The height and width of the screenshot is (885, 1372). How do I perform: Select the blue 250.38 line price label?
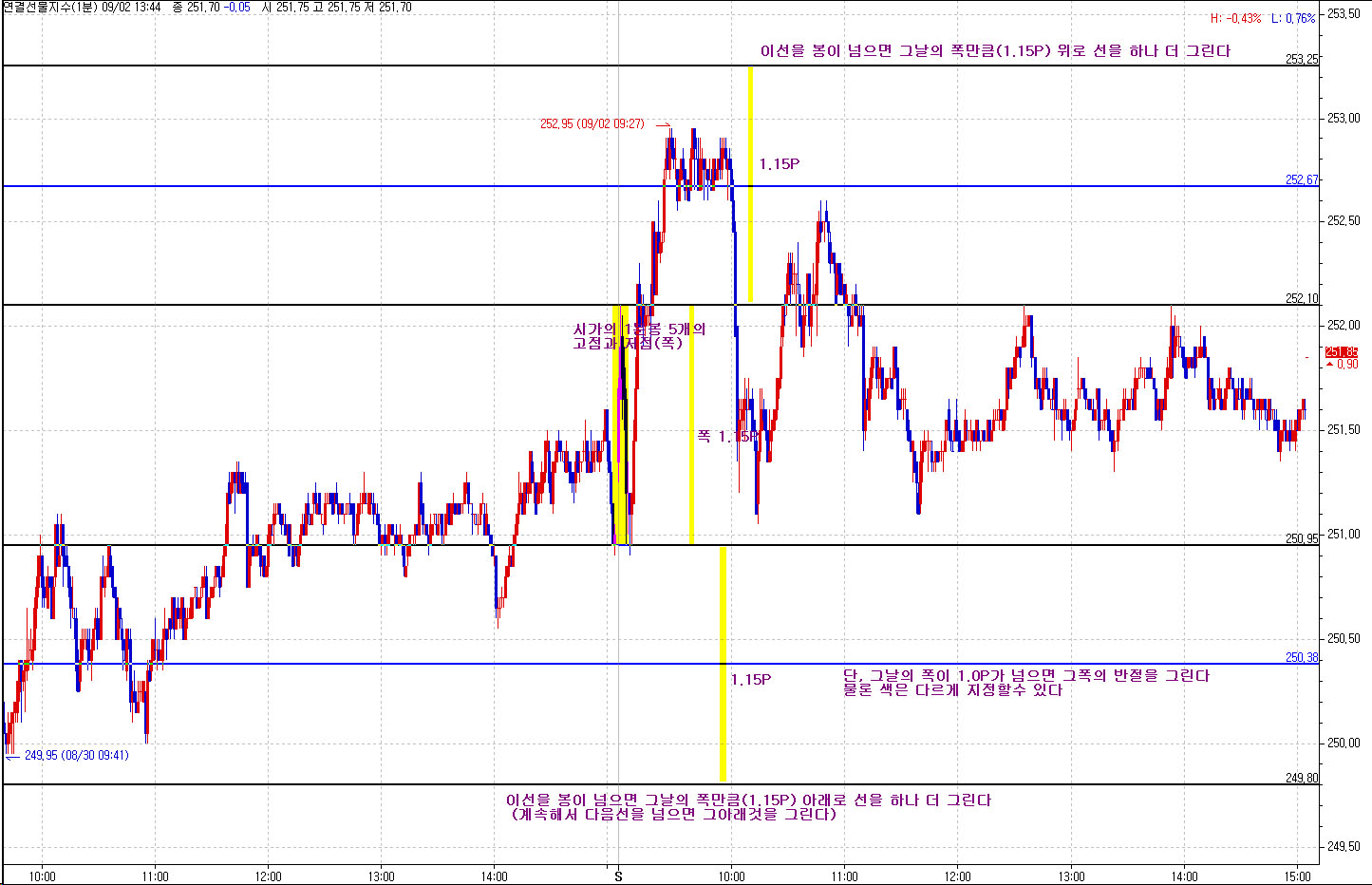pos(1302,657)
